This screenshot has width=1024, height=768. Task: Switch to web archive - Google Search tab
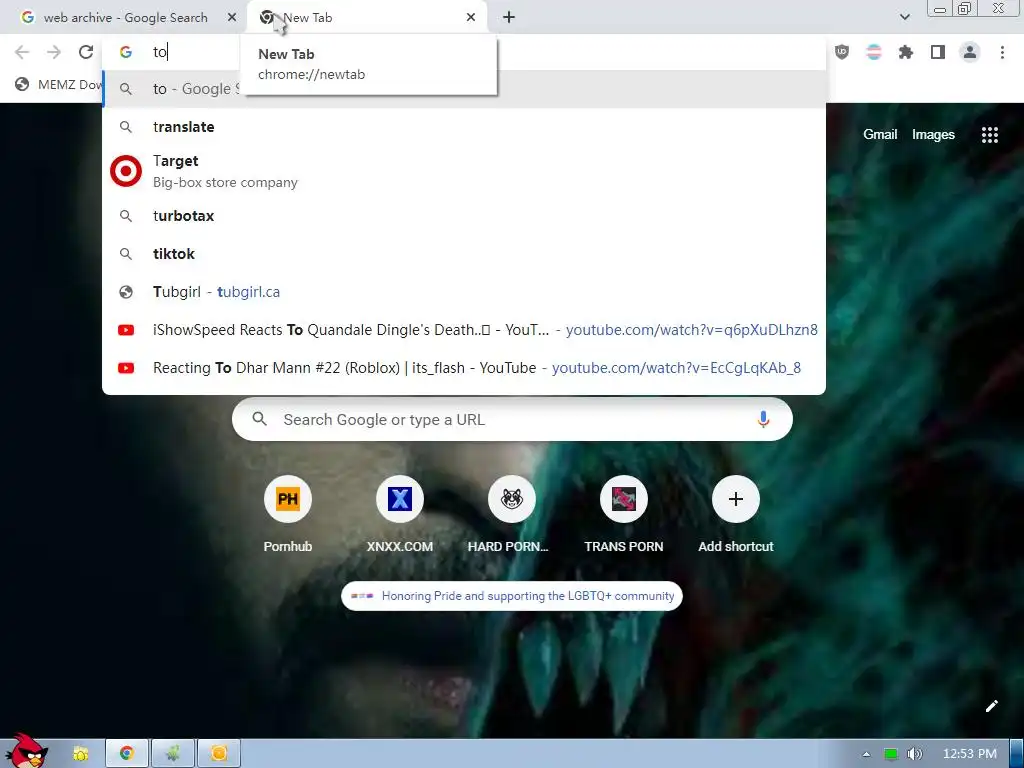pyautogui.click(x=124, y=18)
